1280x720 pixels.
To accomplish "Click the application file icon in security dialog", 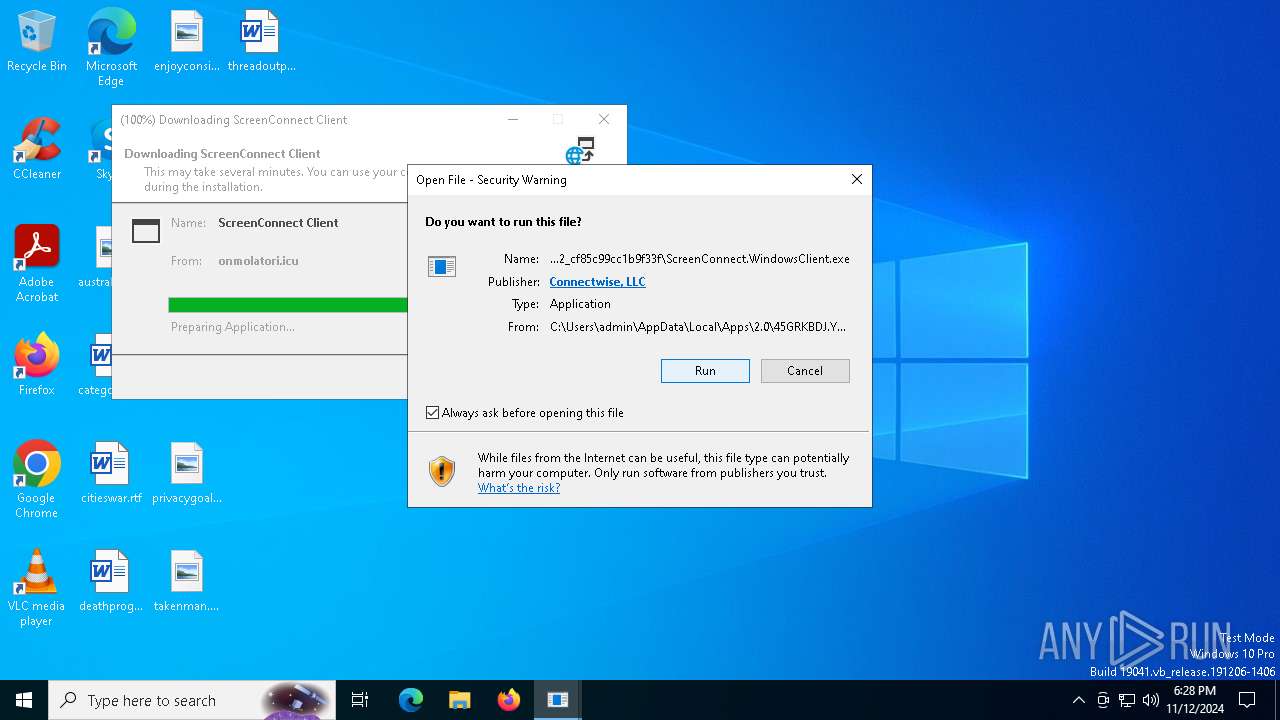I will click(x=442, y=266).
